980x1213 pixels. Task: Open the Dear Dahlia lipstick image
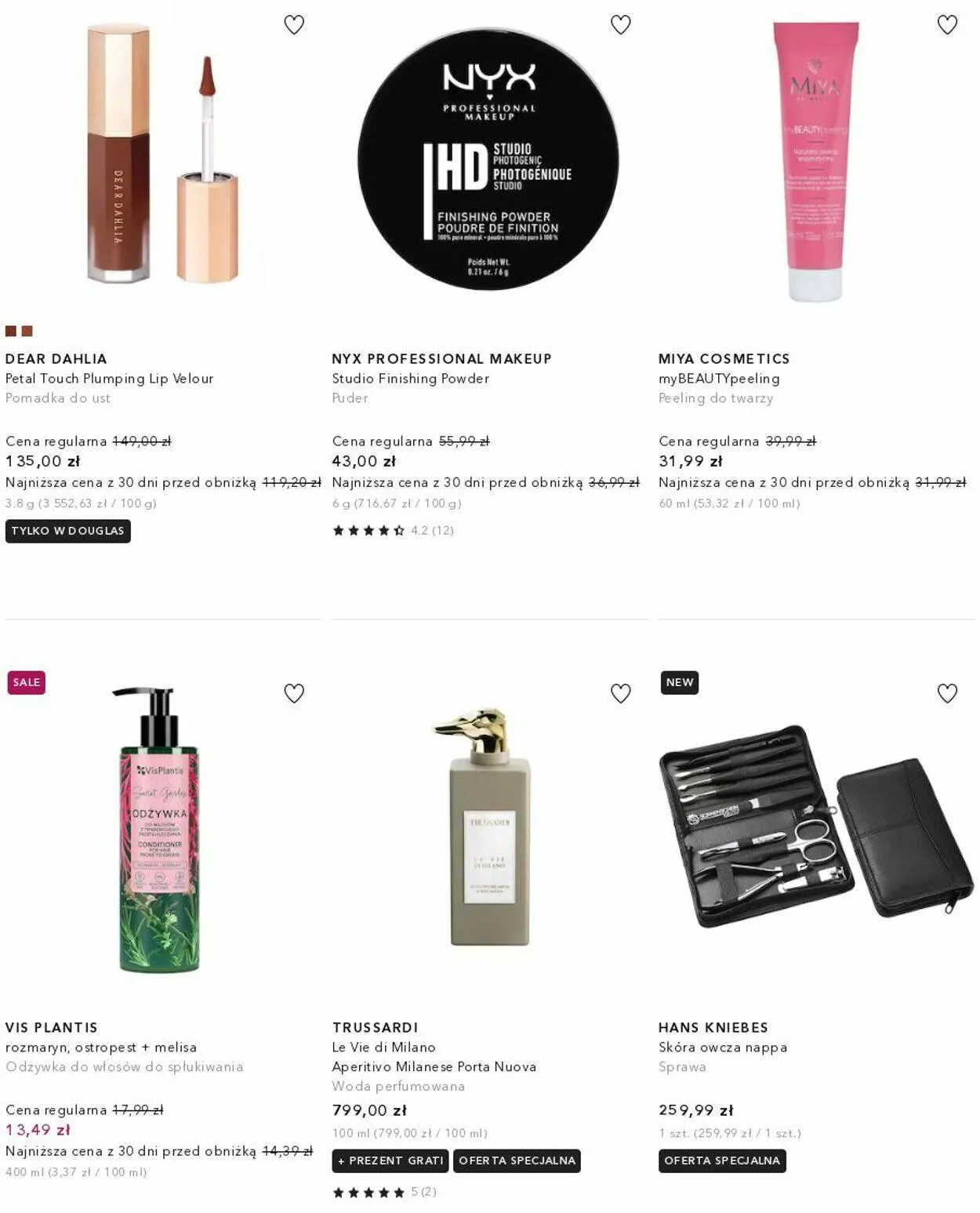pyautogui.click(x=162, y=153)
